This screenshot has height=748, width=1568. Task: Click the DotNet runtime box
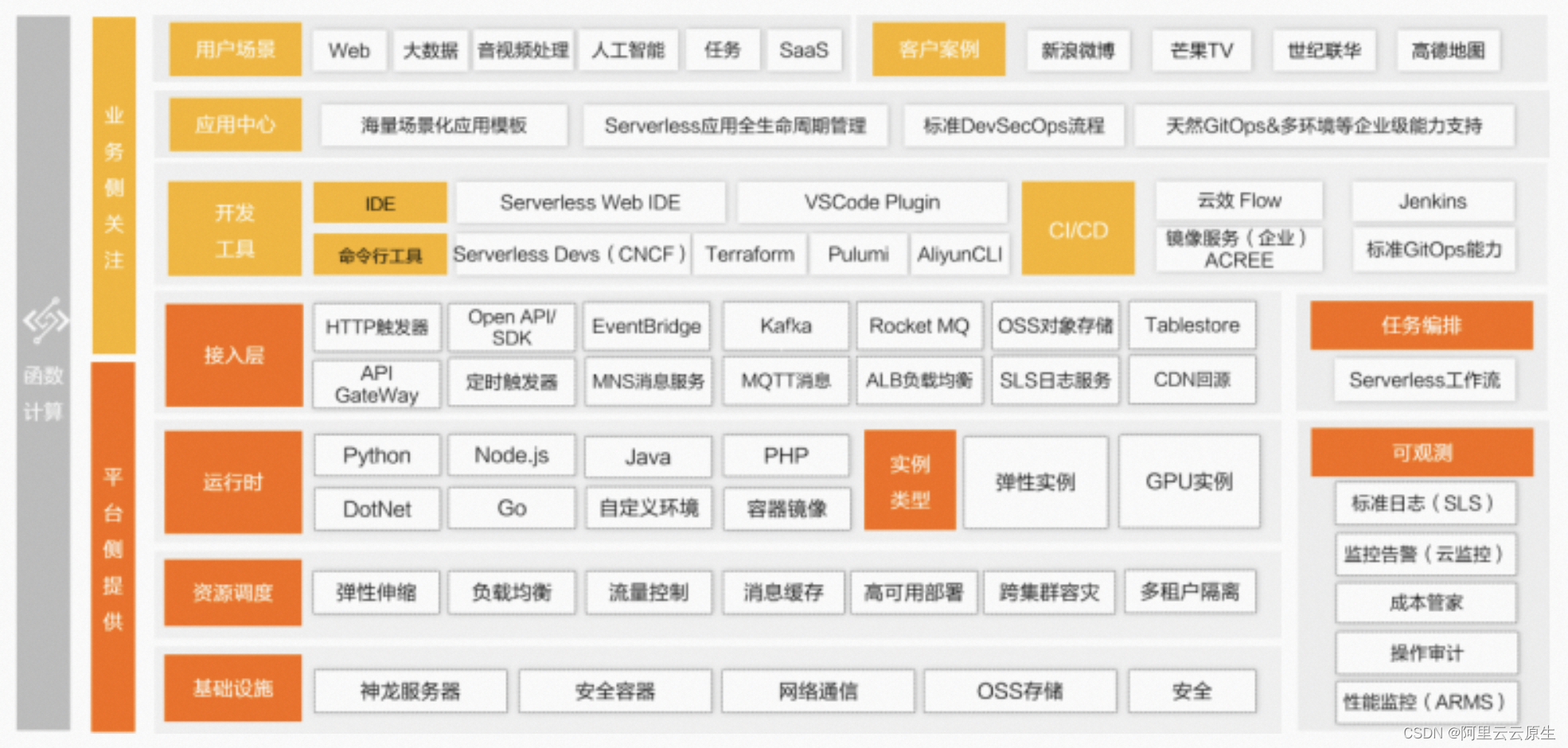pyautogui.click(x=376, y=508)
